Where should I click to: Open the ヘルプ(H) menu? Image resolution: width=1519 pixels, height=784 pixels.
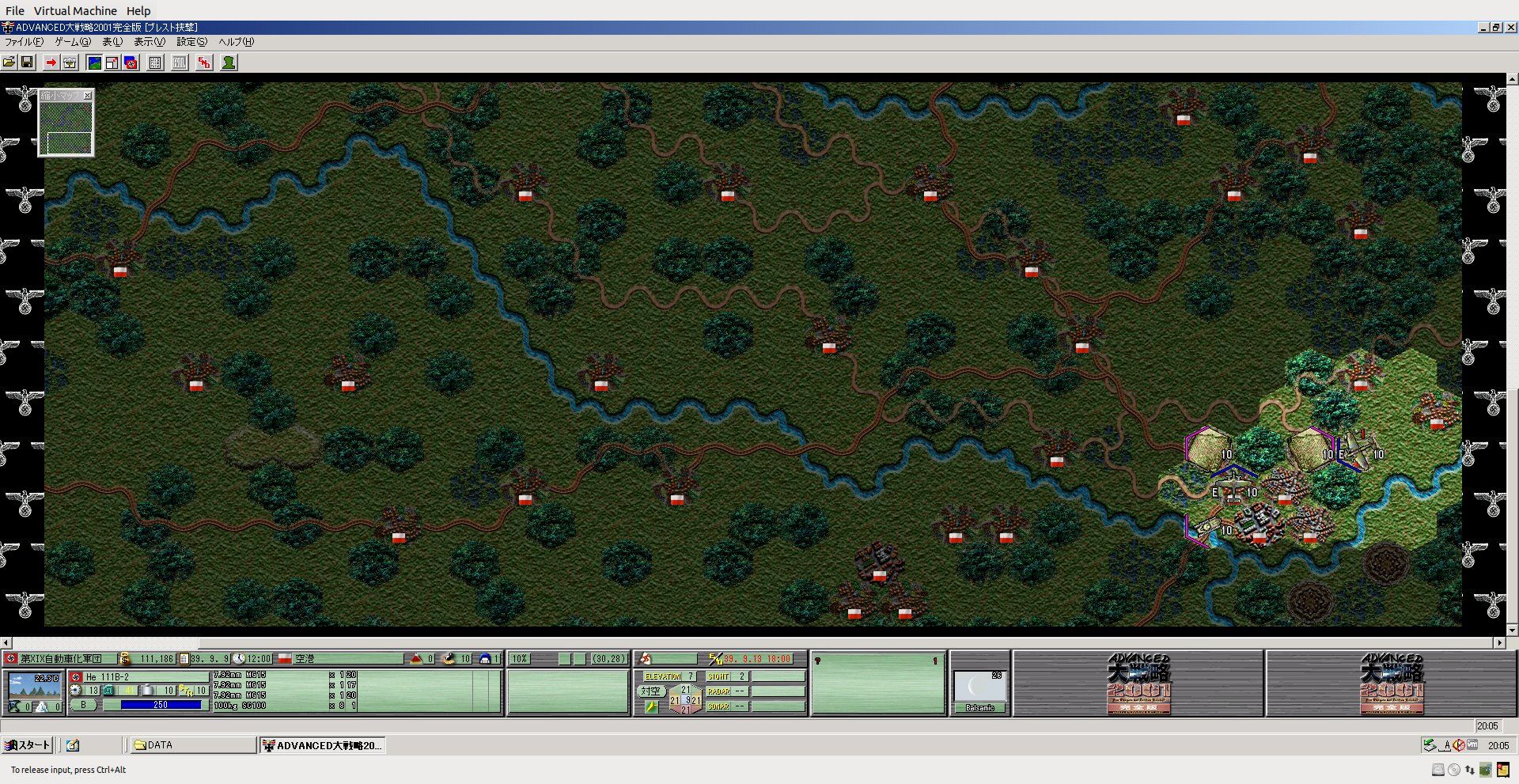(x=237, y=42)
